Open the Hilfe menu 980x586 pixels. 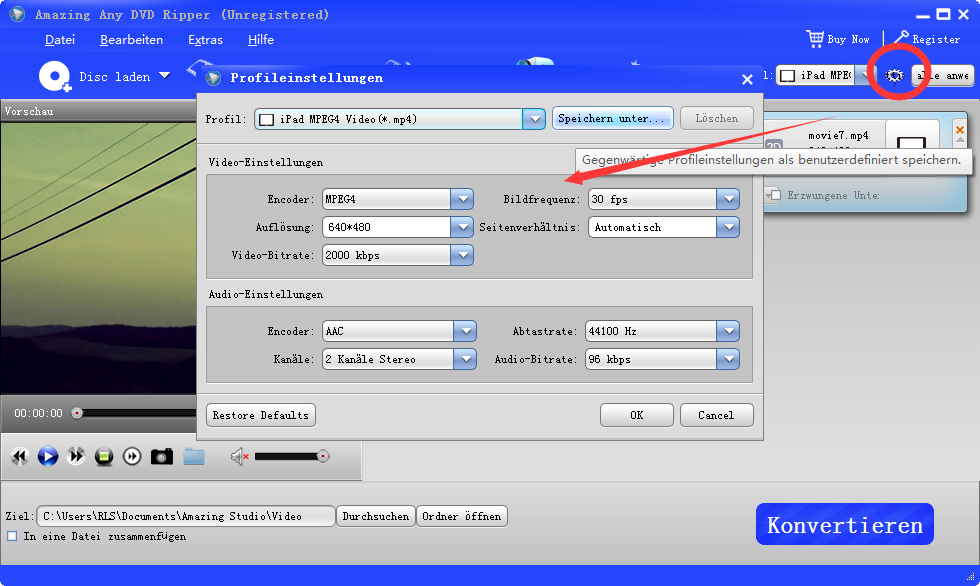coord(261,40)
